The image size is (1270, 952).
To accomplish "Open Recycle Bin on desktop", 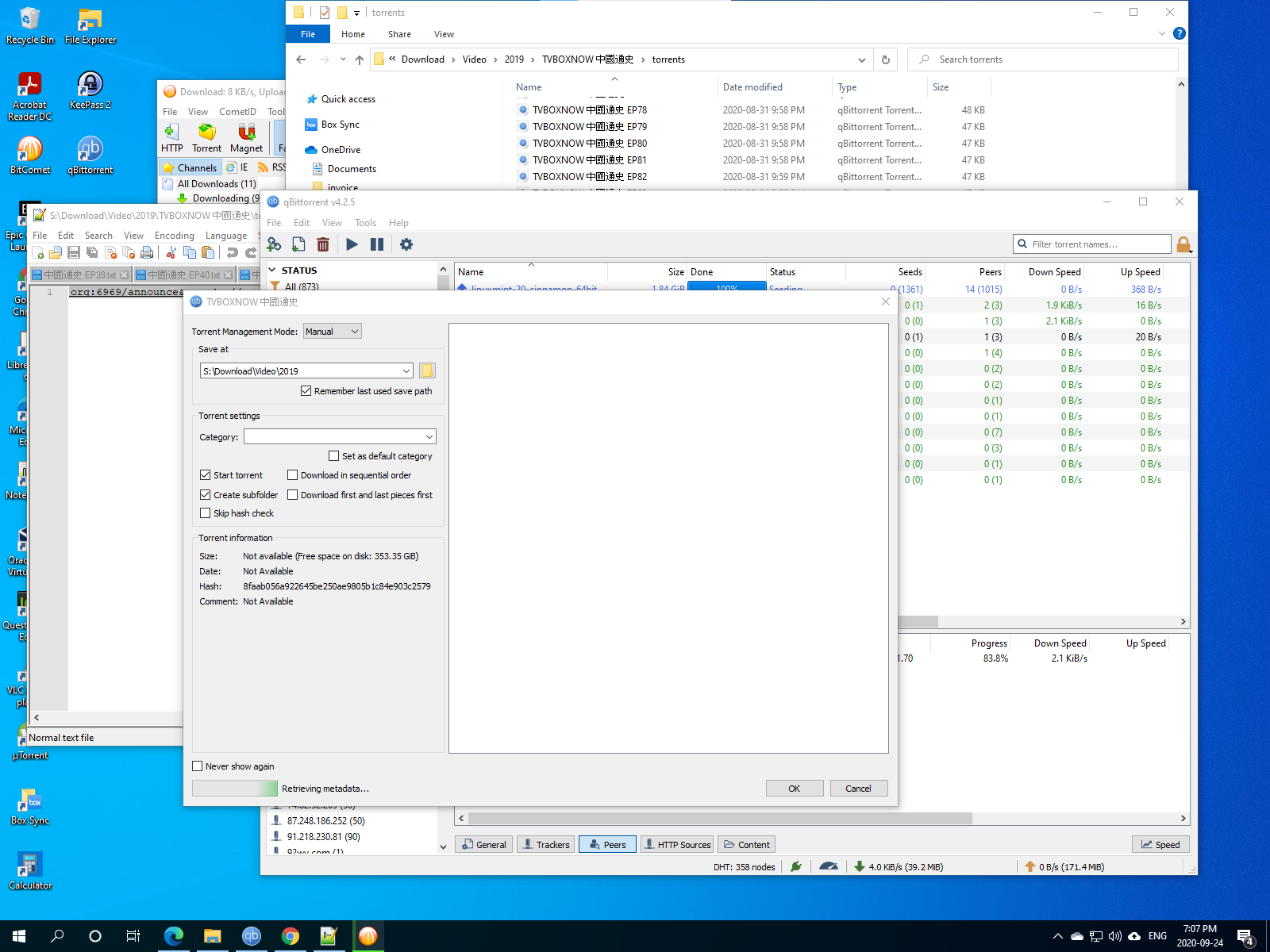I will tap(29, 25).
